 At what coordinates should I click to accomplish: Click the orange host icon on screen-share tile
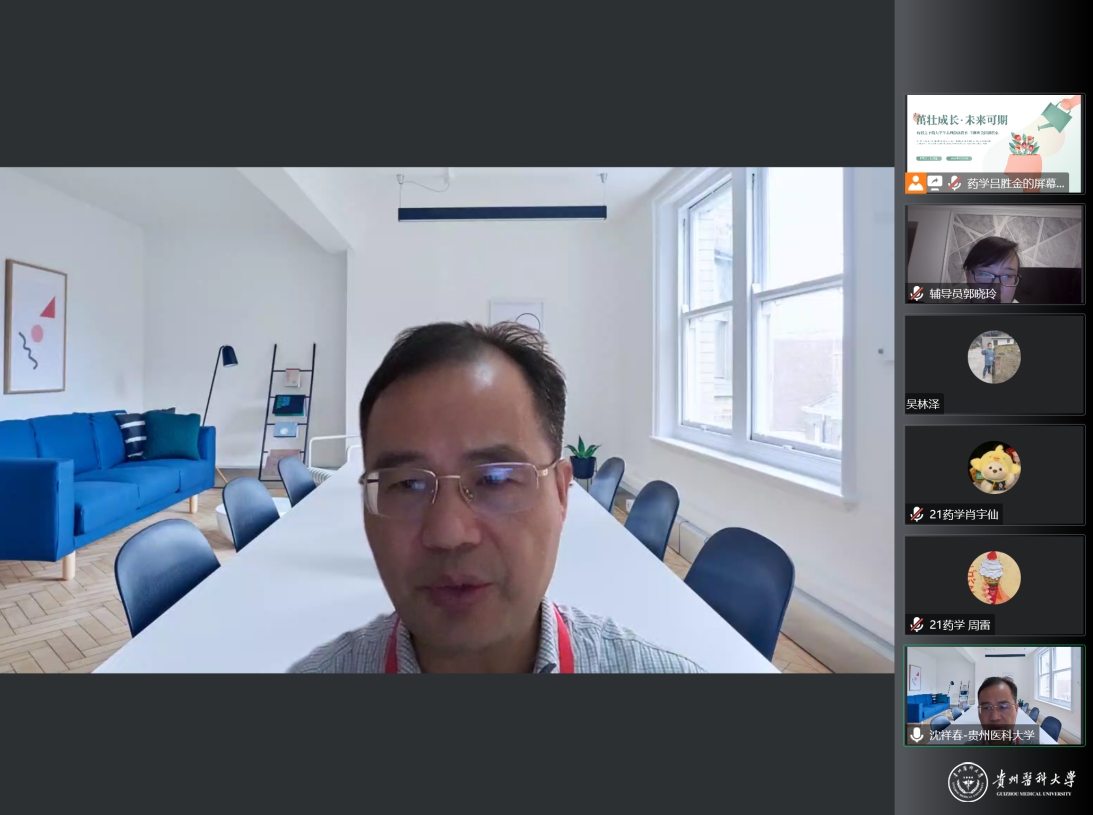point(915,183)
